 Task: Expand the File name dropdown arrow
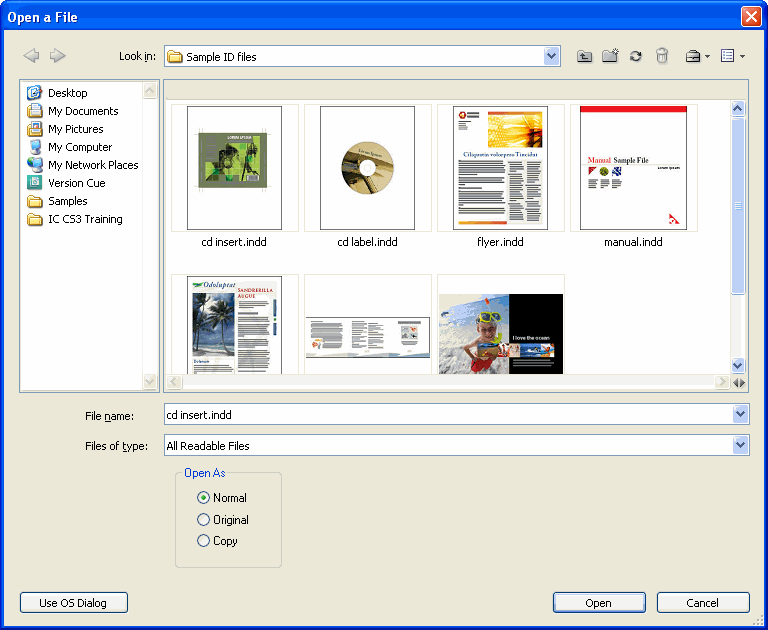740,414
